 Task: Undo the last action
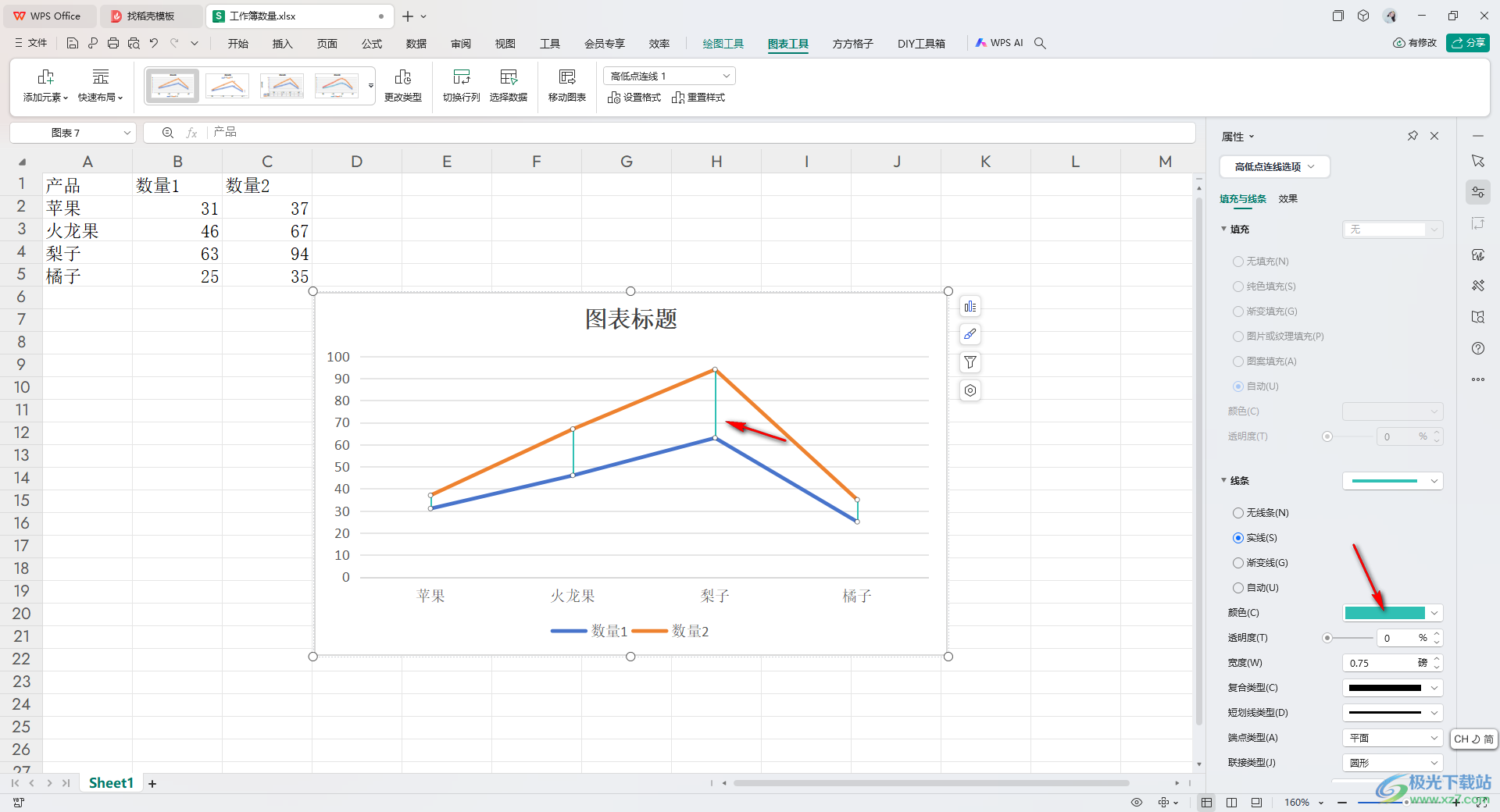point(154,44)
